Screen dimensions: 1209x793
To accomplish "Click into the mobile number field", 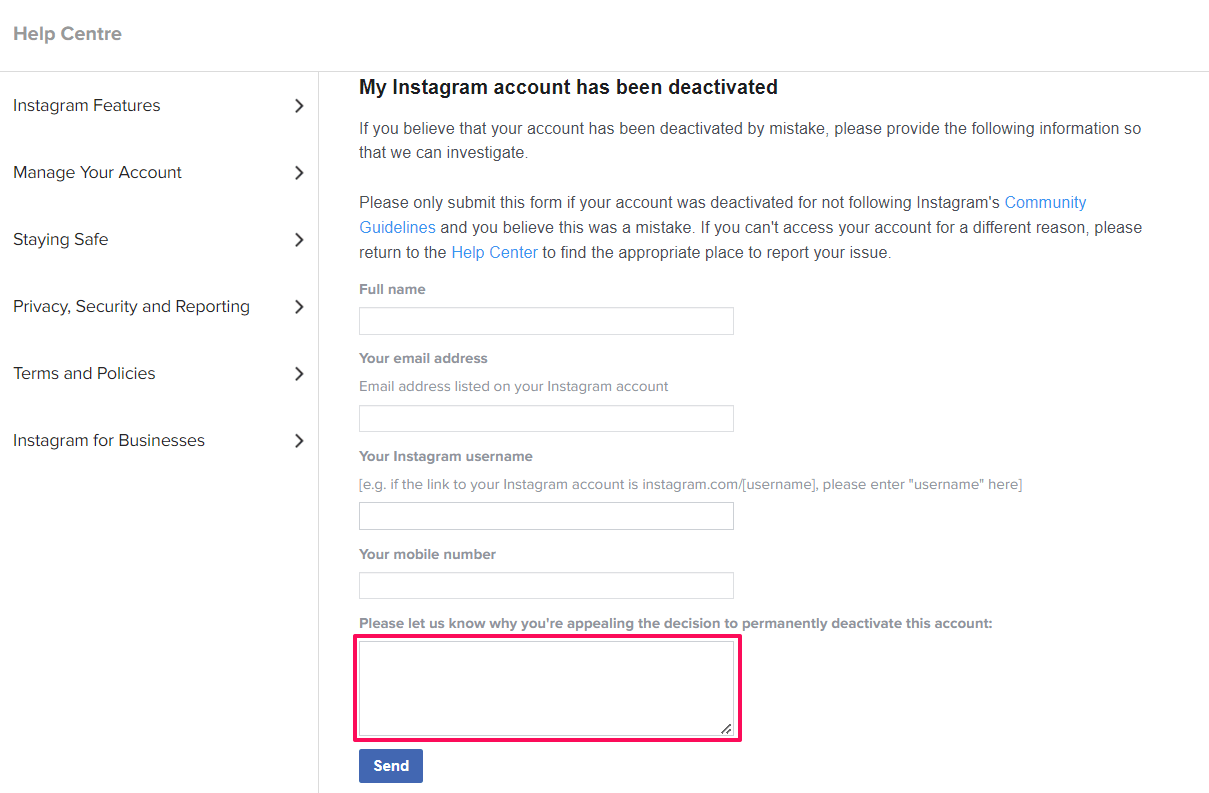I will (x=546, y=586).
